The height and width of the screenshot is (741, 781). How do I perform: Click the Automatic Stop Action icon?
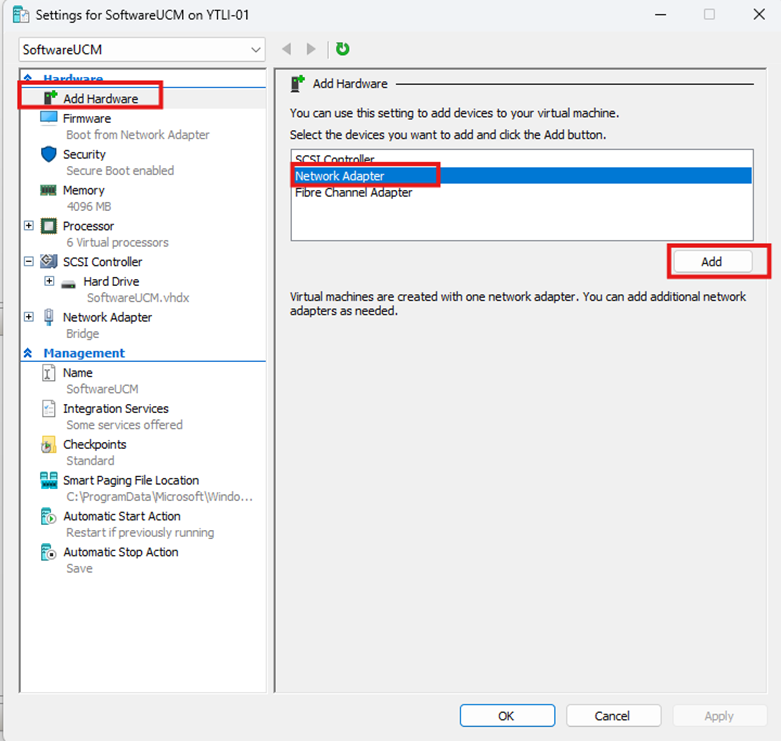pos(48,552)
